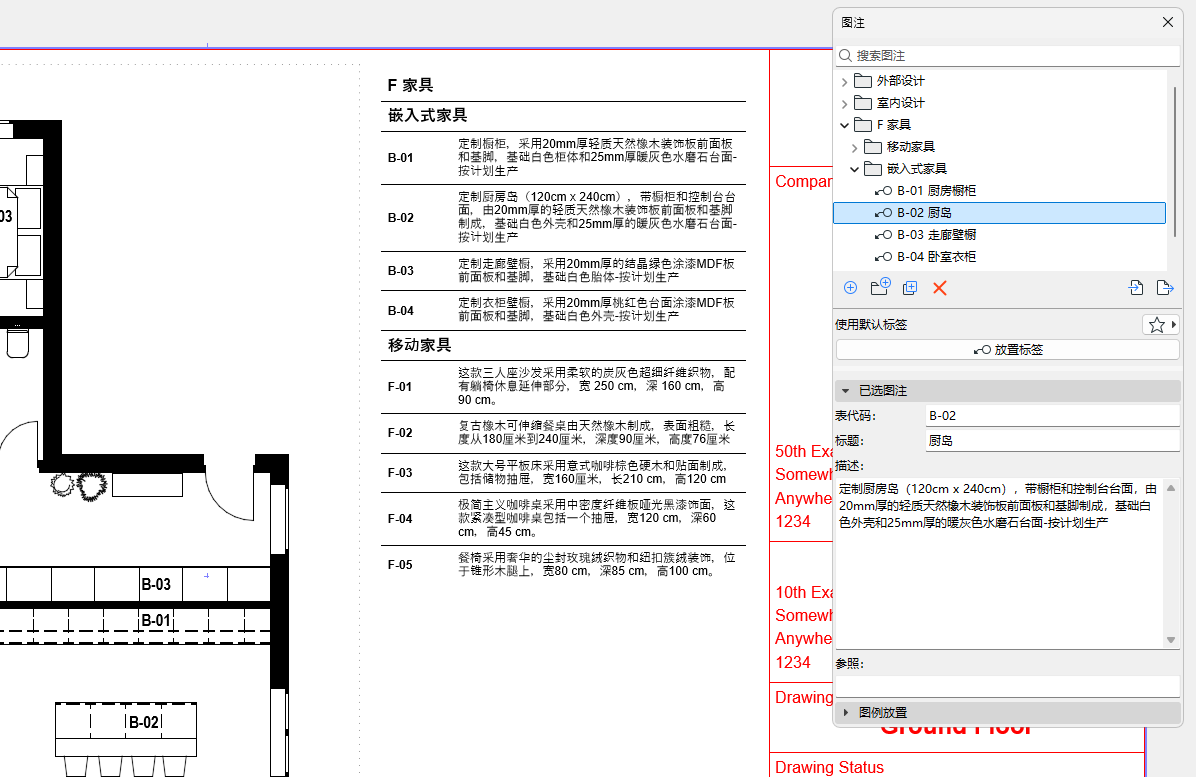Open the favorites star dropdown
The image size is (1196, 777).
tap(1160, 325)
